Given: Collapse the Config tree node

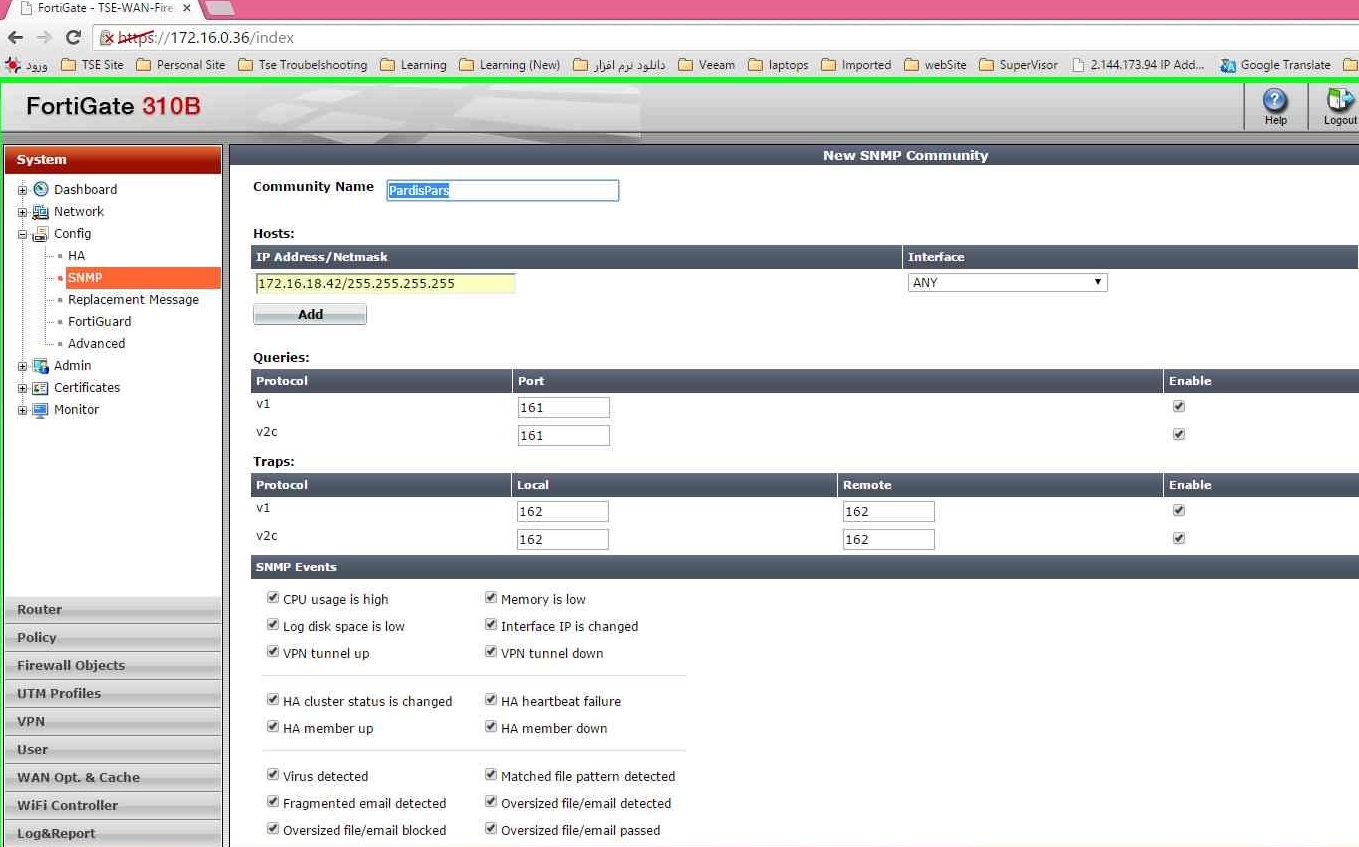Looking at the screenshot, I should [22, 234].
